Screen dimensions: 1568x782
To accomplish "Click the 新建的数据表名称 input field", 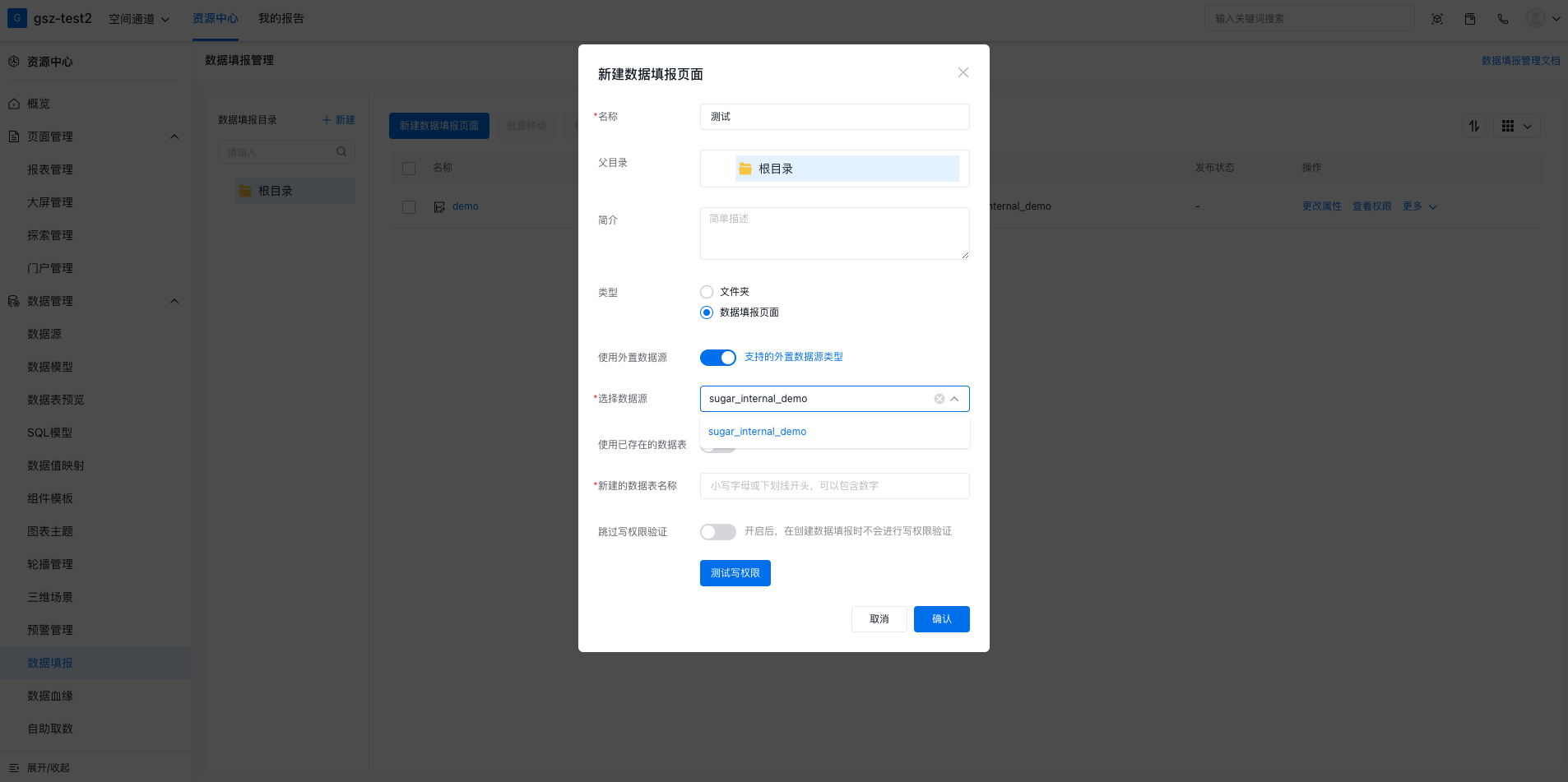I will (834, 486).
